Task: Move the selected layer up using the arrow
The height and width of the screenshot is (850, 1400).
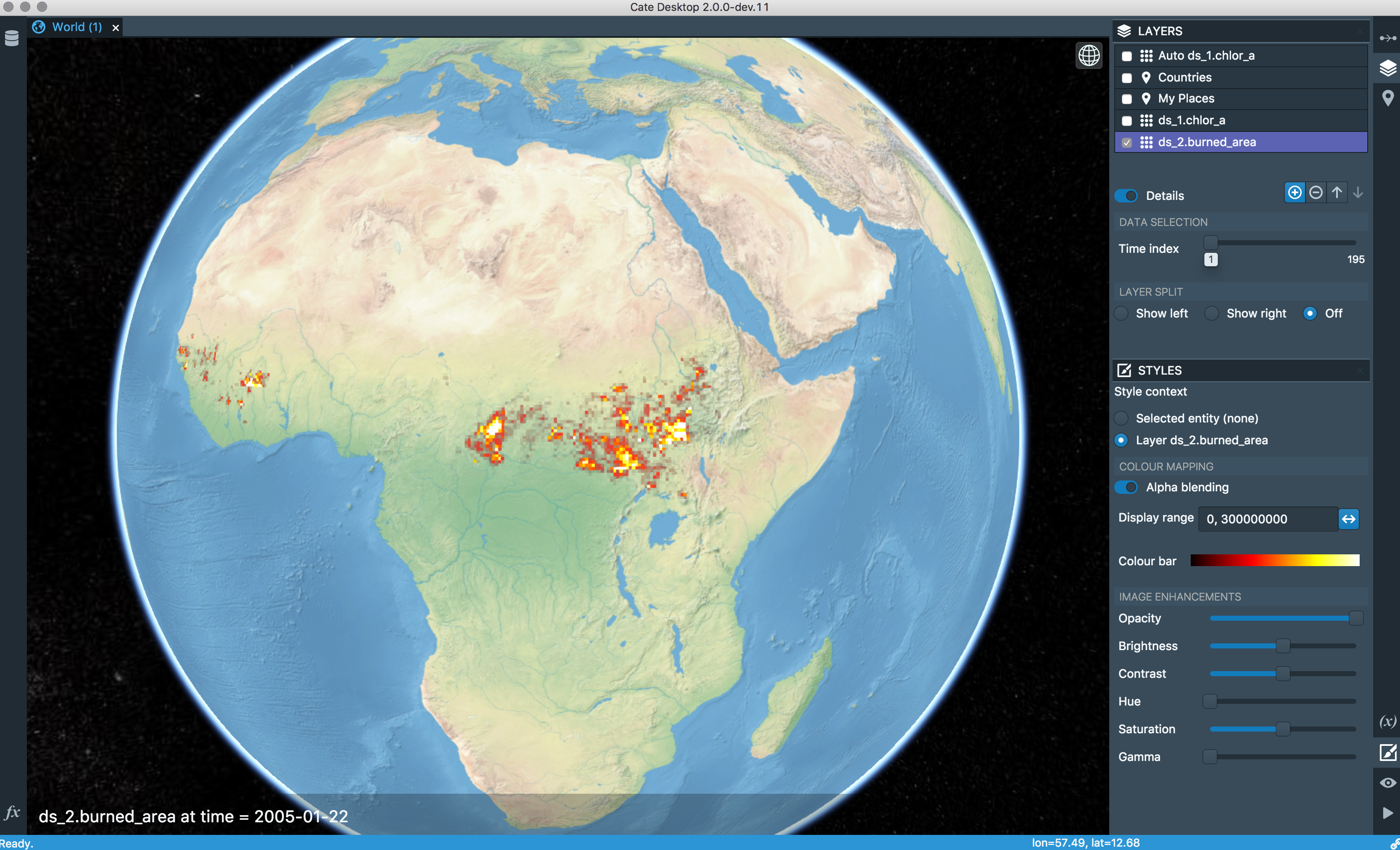Action: pos(1337,193)
